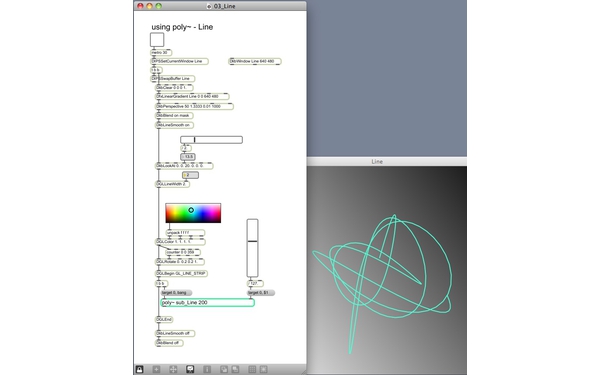Viewport: 600px width, 375px height.
Task: Click the send-to-back layer icon
Action: pyautogui.click(x=235, y=369)
